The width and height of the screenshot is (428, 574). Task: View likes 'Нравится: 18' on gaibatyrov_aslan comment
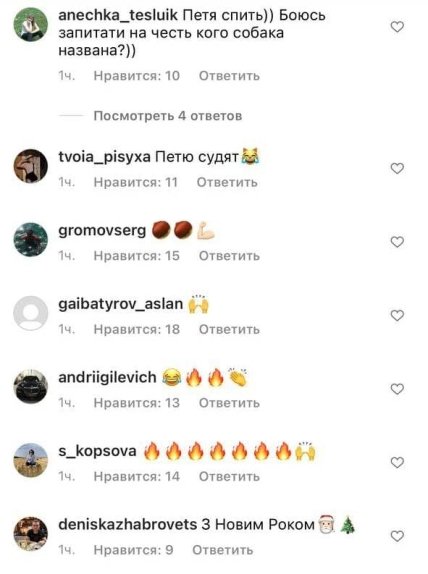point(137,329)
